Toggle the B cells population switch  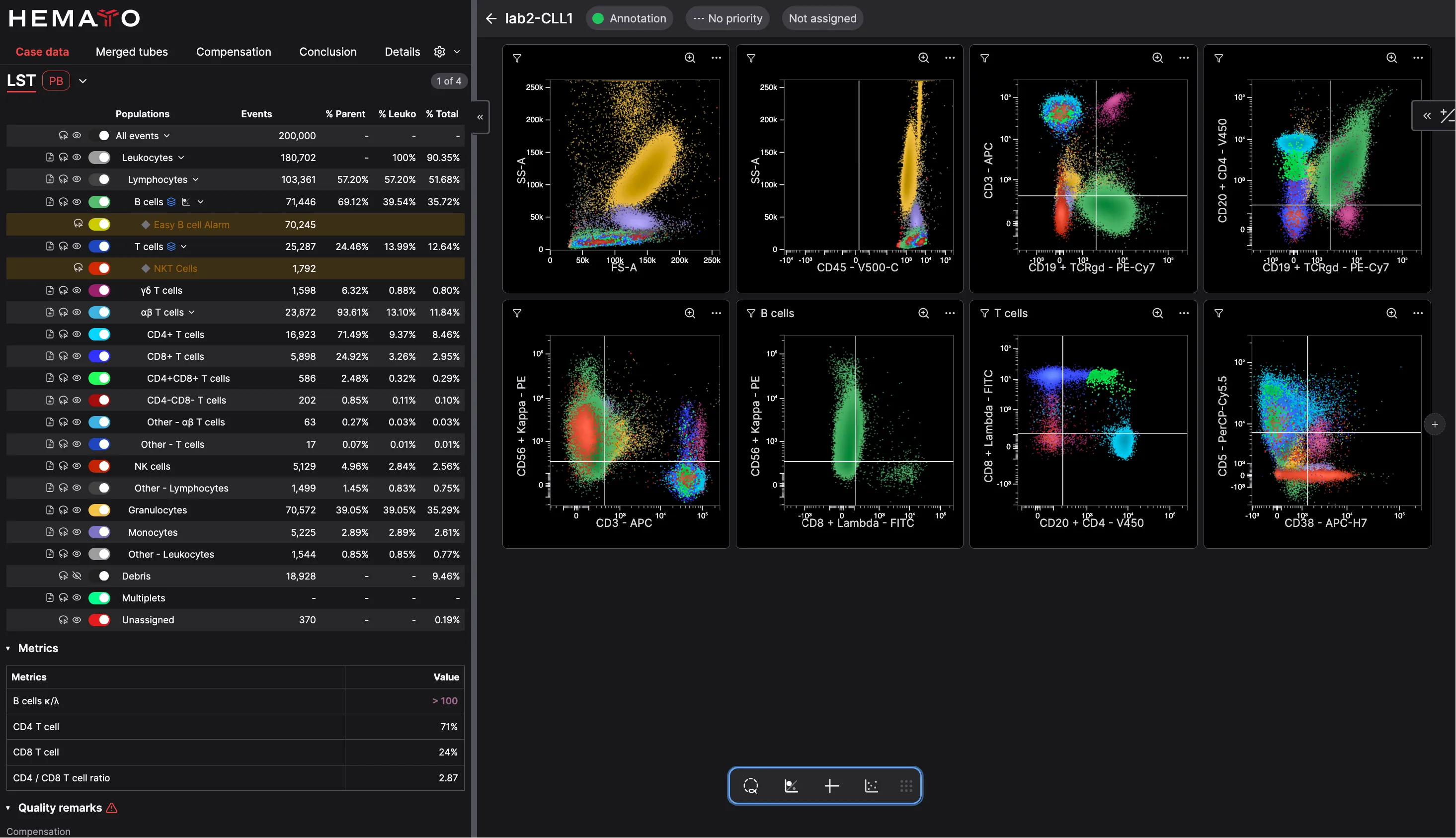[x=99, y=202]
